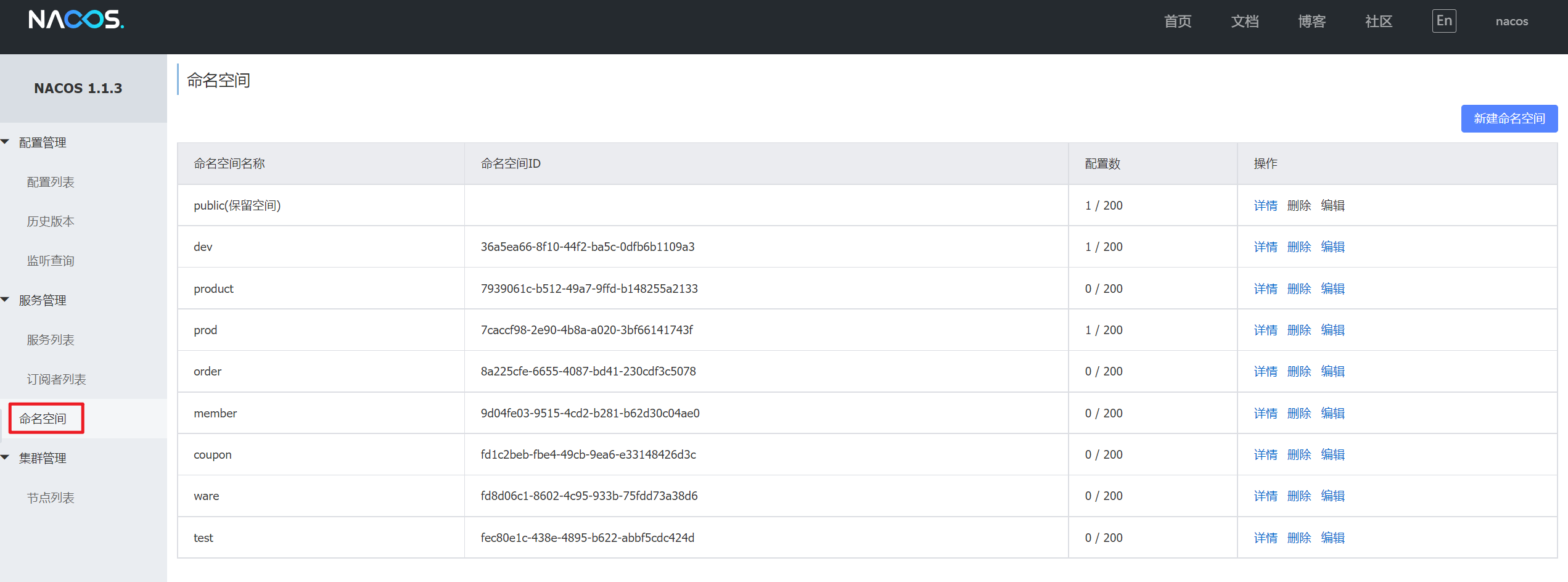Select dev namespace ID 36a5ea66-8f10-44f2-ba5c-0dfb6b1109a3
The image size is (1568, 582).
point(588,247)
